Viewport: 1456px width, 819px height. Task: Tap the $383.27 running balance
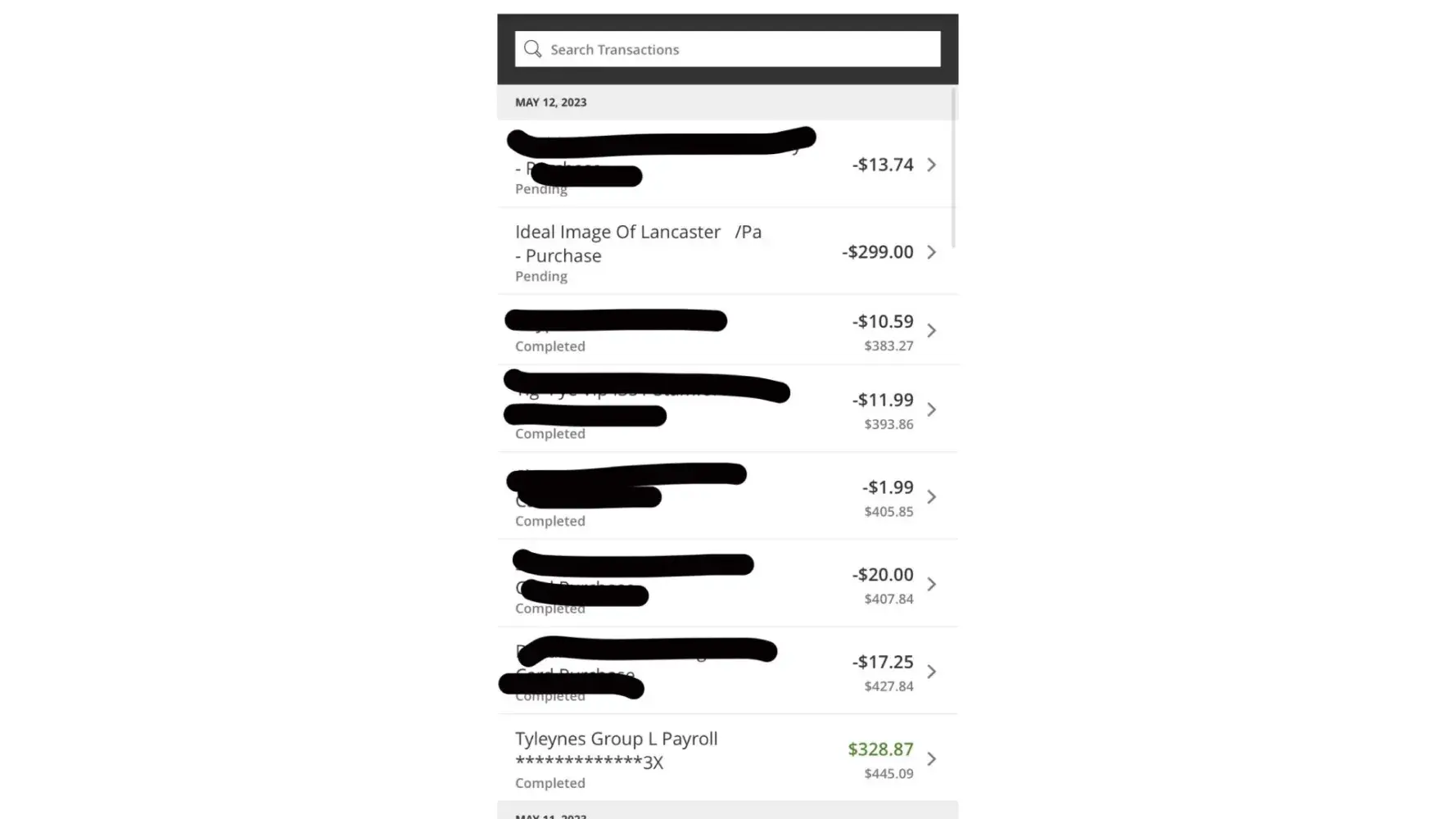889,346
